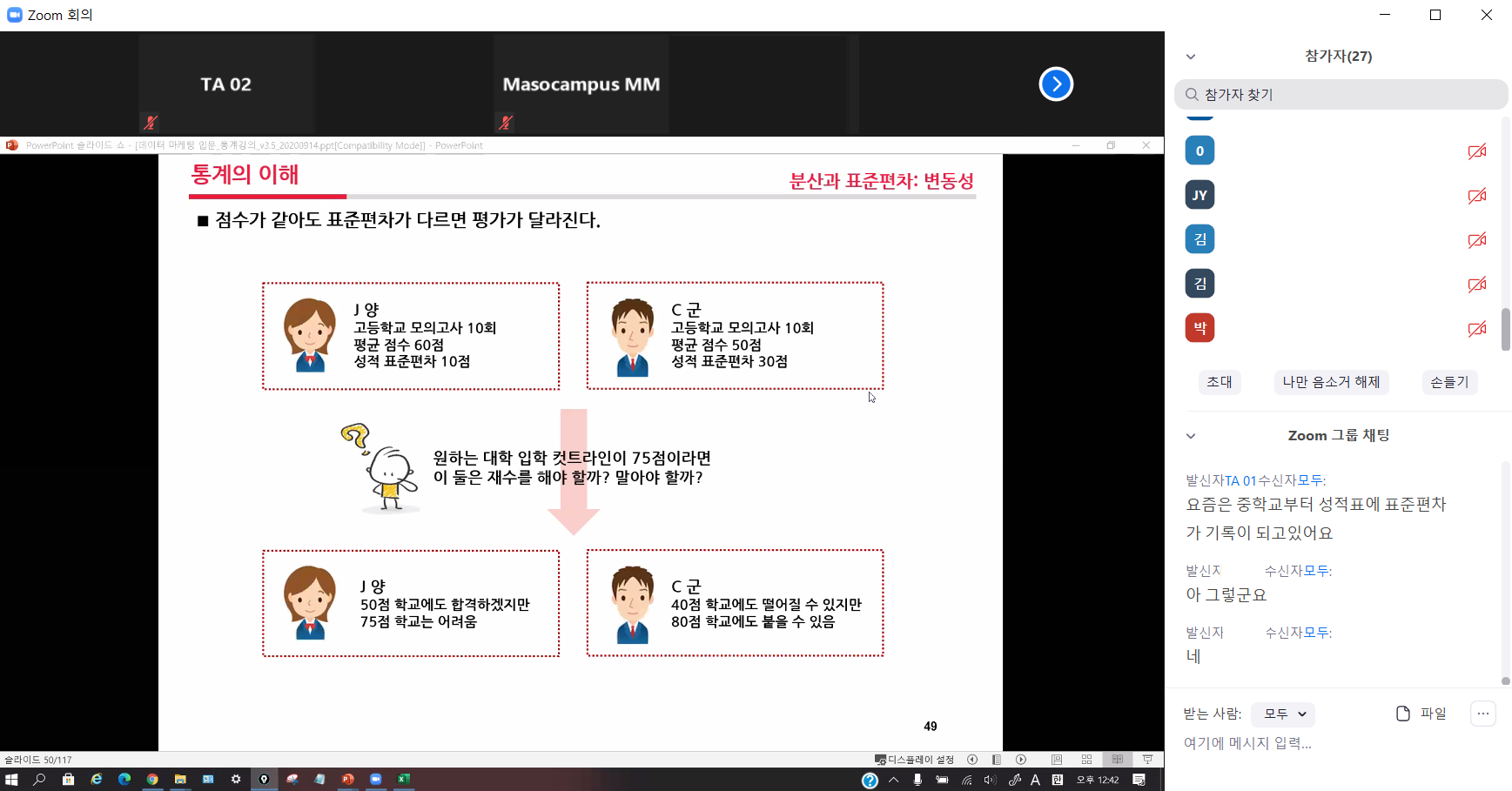This screenshot has width=1512, height=791.
Task: Toggle video icon for participant O
Action: pos(1476,151)
